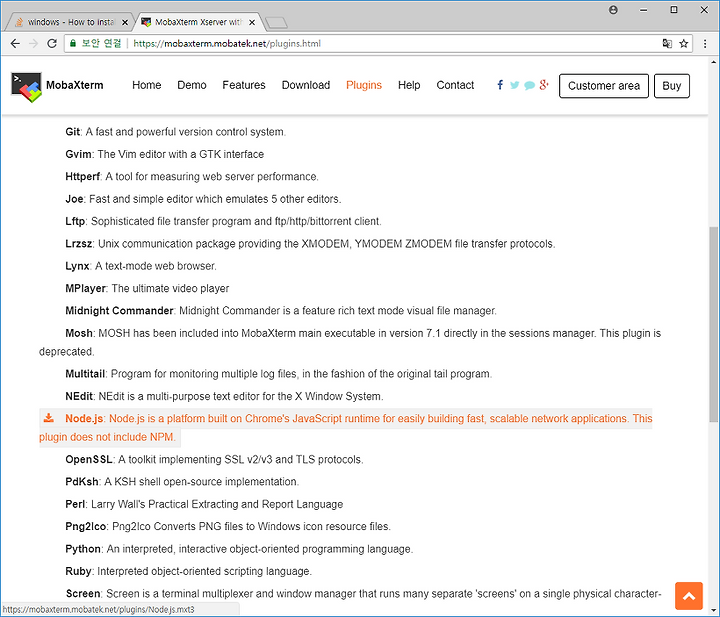Click the Ruby plugin entry
The image size is (720, 617).
pos(188,571)
